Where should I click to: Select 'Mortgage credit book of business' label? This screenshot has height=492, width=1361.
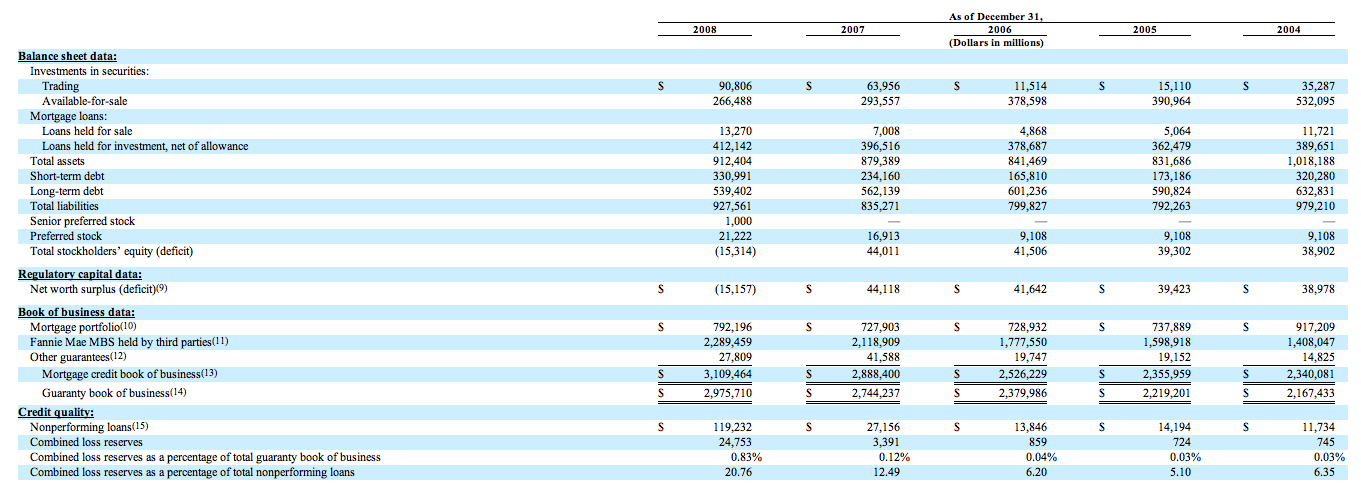coord(129,374)
